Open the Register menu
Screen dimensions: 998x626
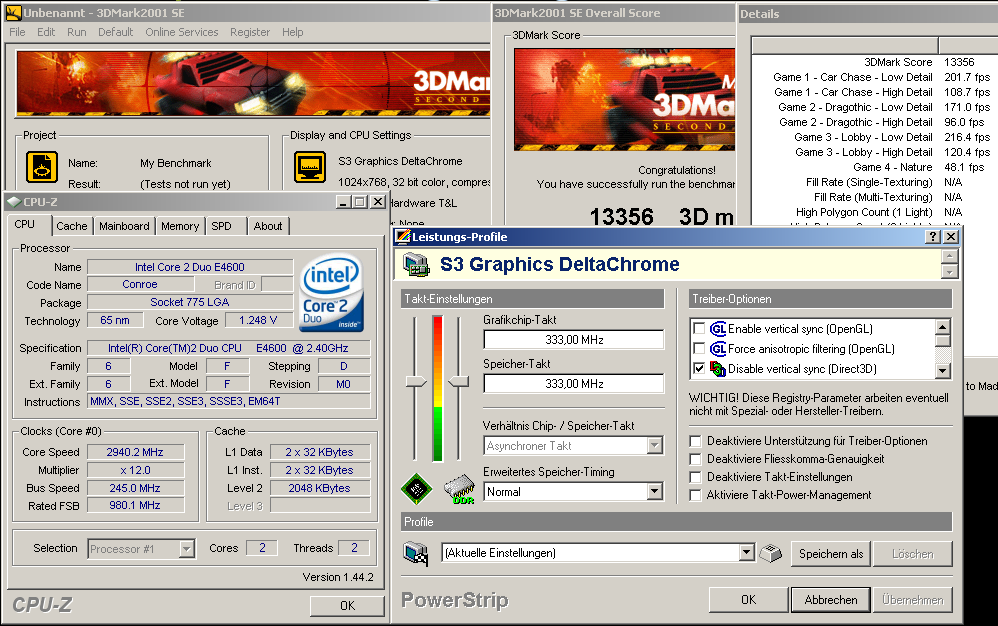pyautogui.click(x=250, y=32)
